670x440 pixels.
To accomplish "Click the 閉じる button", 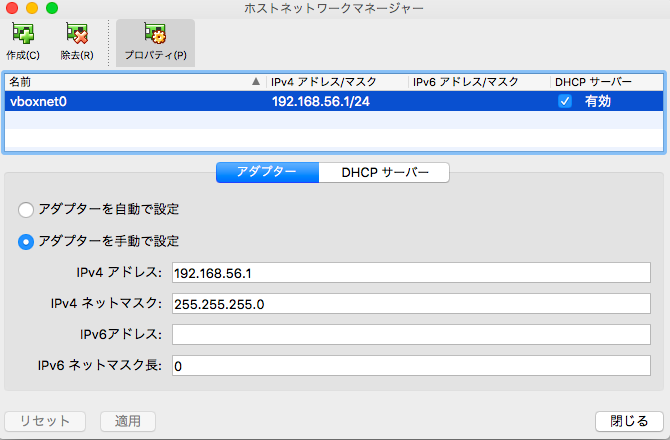I will (x=629, y=421).
